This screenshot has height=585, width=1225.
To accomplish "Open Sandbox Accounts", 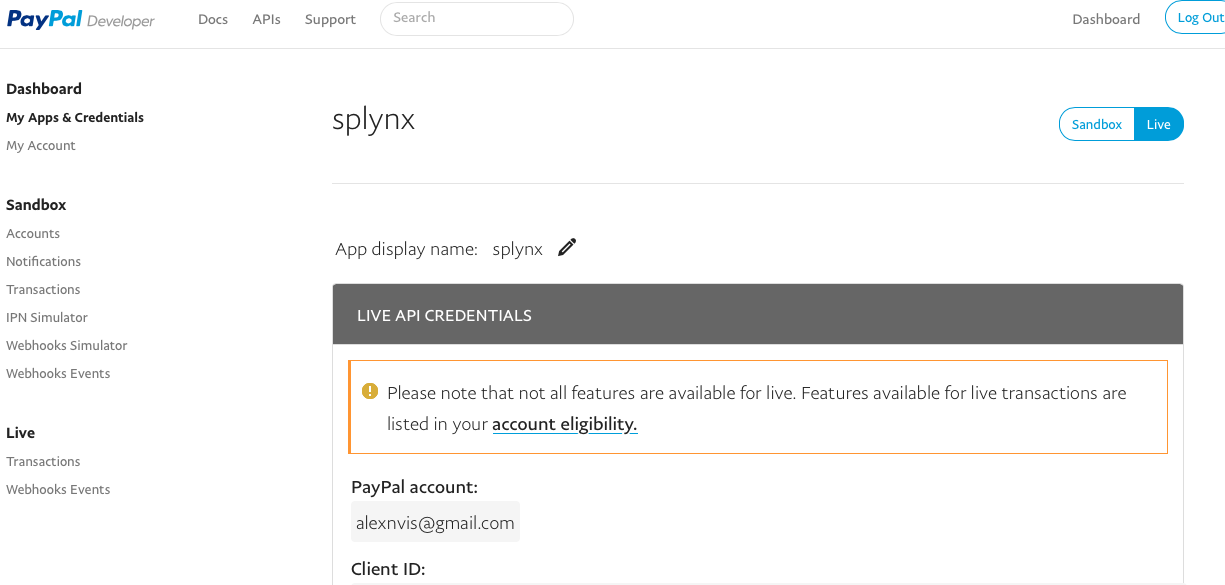I will [33, 233].
